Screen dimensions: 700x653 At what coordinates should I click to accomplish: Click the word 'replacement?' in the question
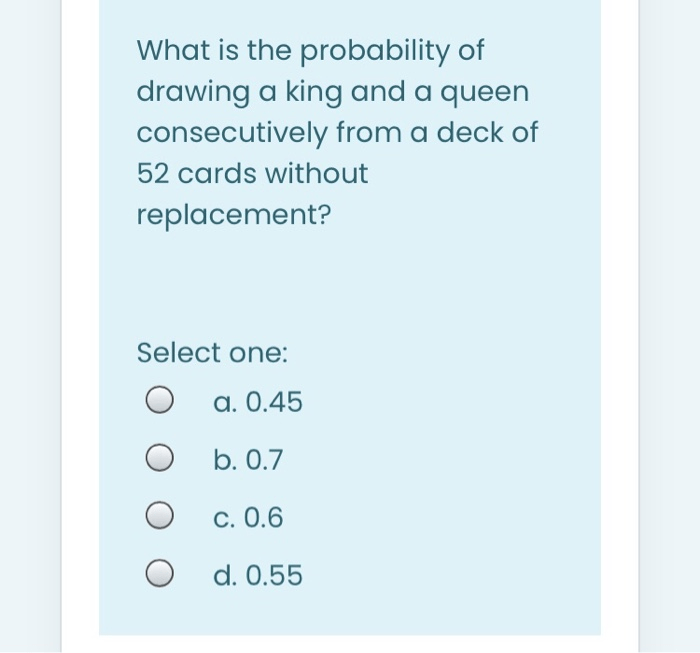(234, 215)
